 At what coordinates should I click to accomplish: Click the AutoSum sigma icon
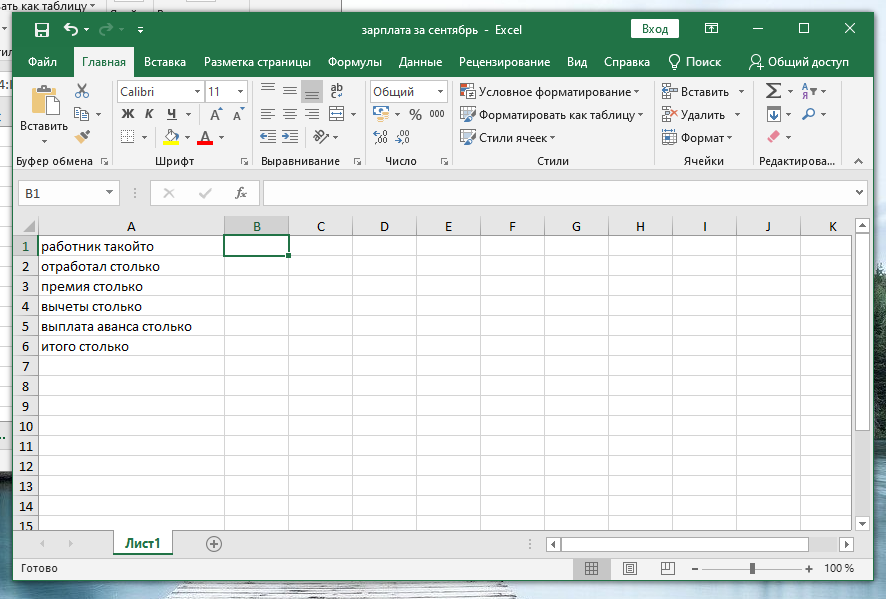[773, 90]
